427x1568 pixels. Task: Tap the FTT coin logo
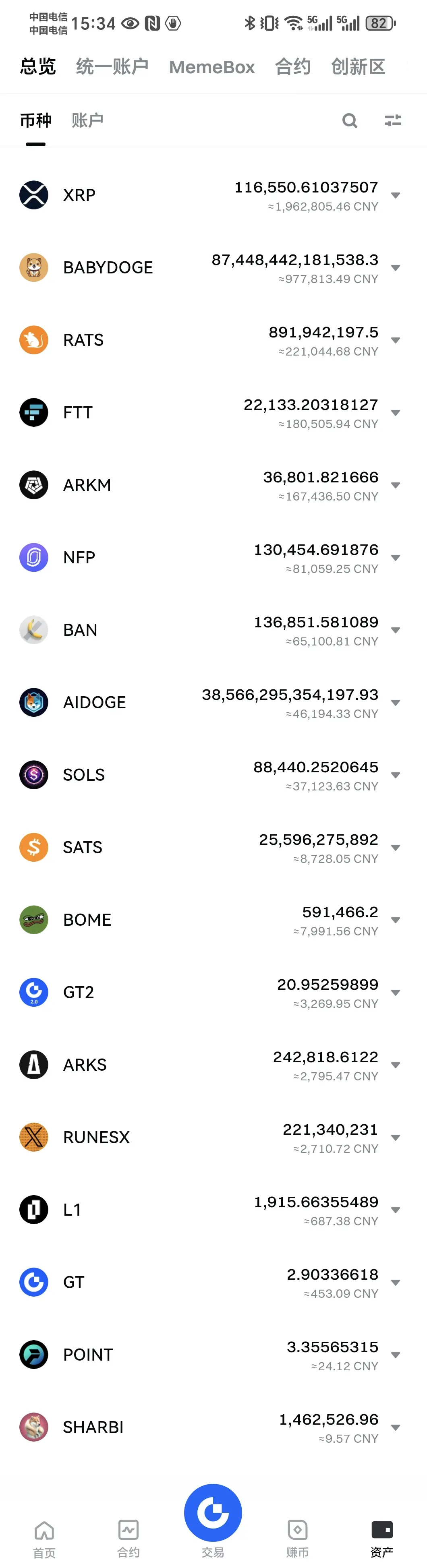click(34, 412)
